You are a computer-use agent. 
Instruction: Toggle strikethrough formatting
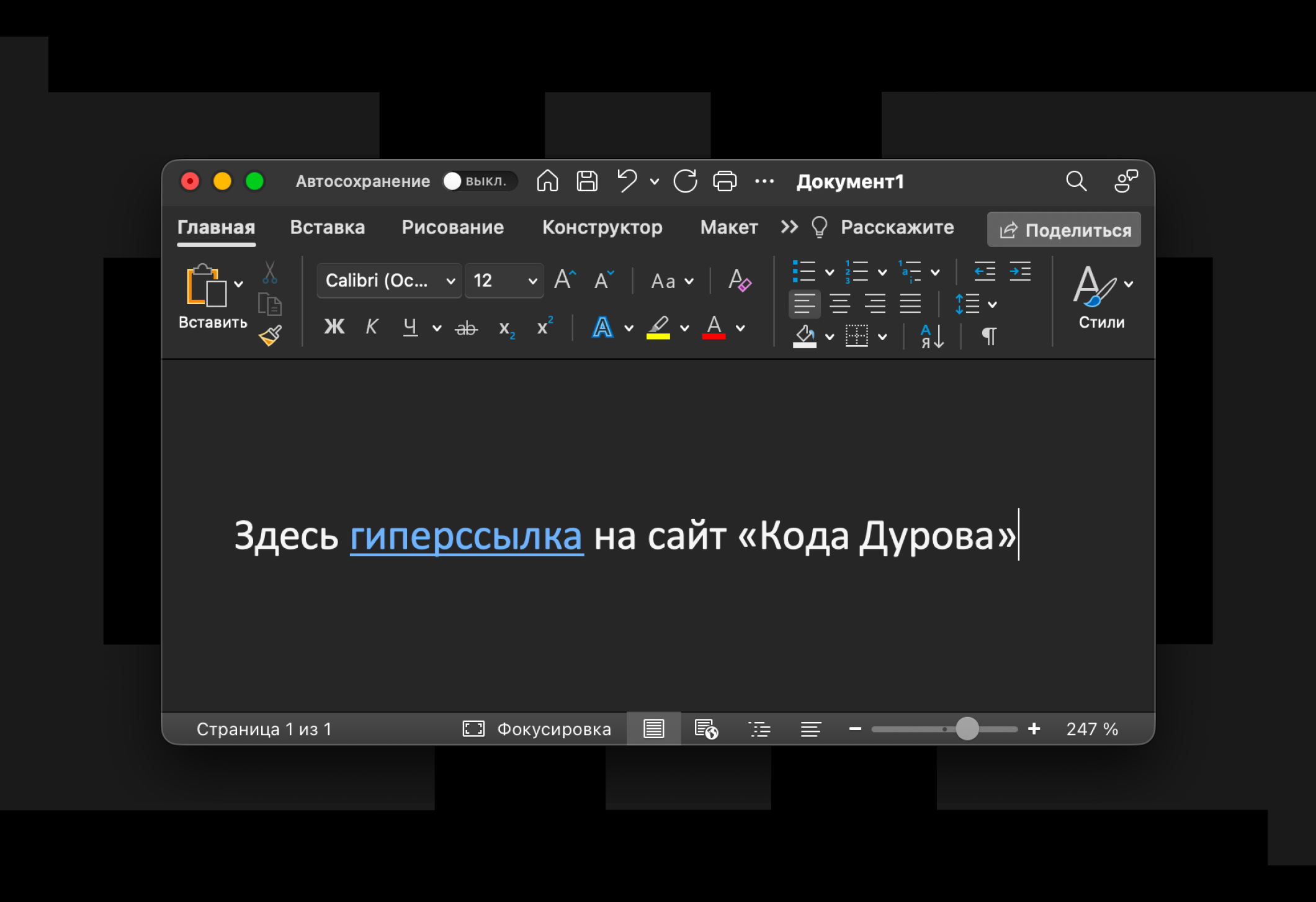point(466,327)
